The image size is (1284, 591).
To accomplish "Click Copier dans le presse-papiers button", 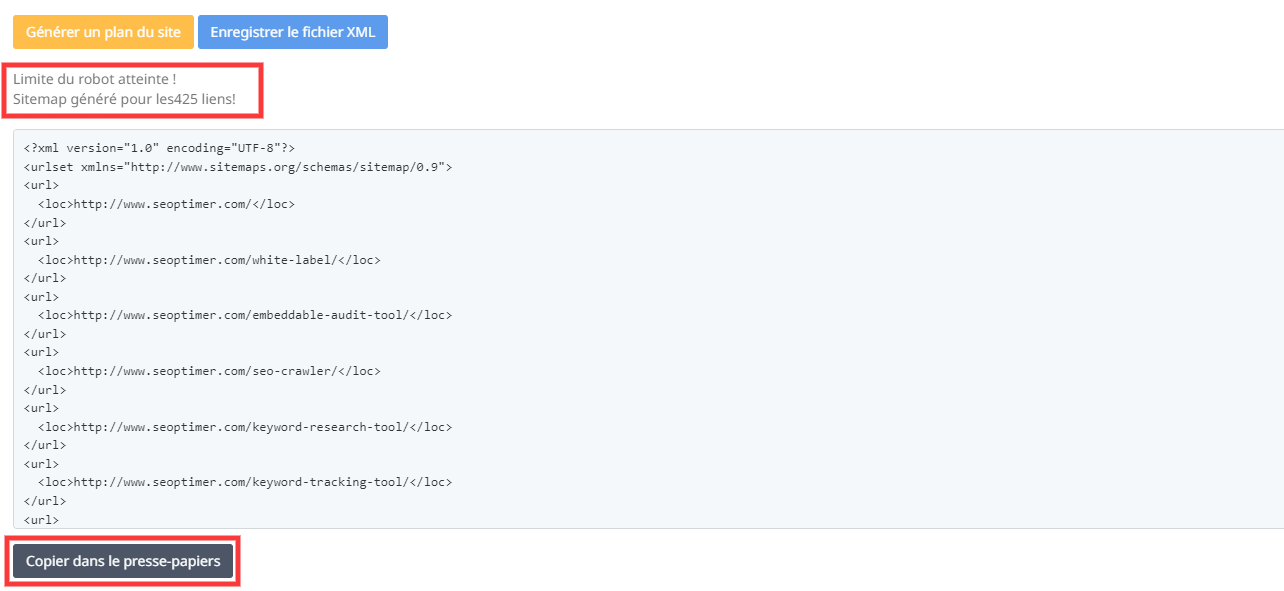I will click(x=123, y=562).
